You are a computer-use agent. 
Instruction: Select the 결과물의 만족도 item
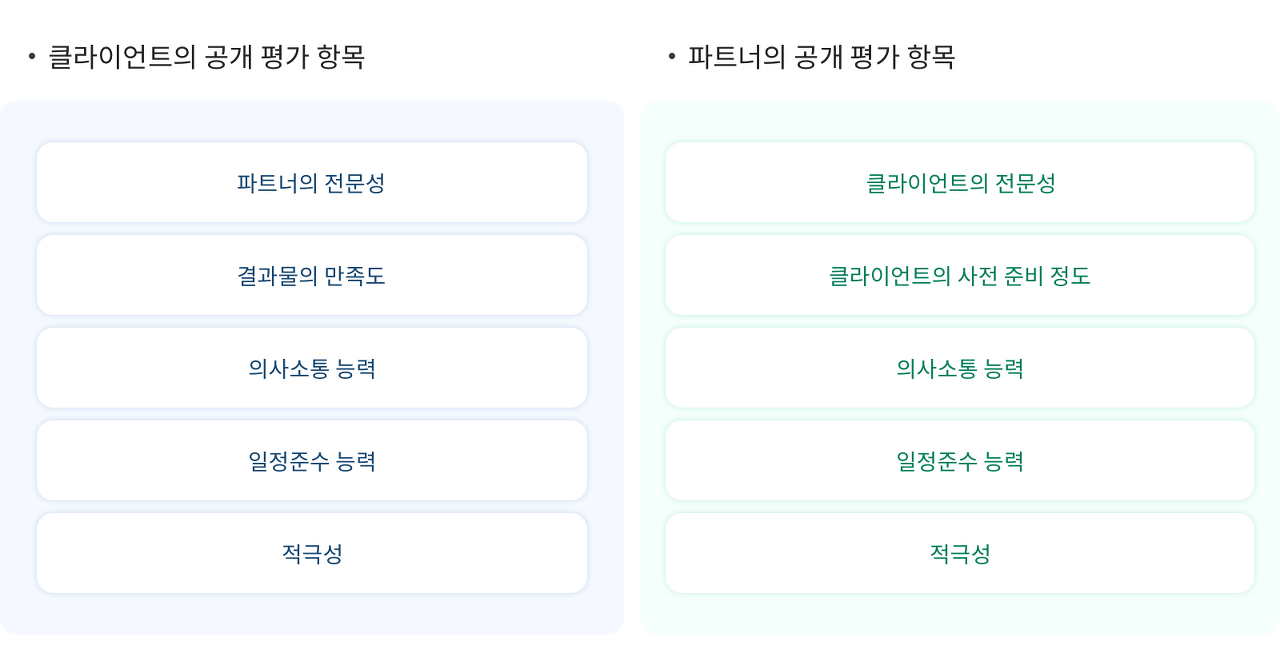pos(312,275)
